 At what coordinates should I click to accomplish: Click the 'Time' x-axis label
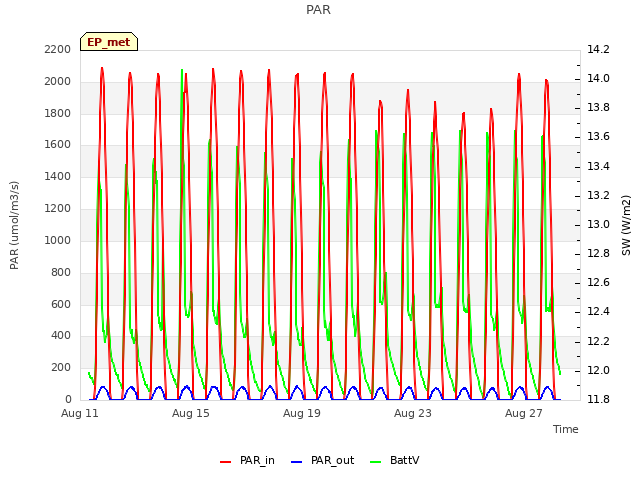point(566,429)
